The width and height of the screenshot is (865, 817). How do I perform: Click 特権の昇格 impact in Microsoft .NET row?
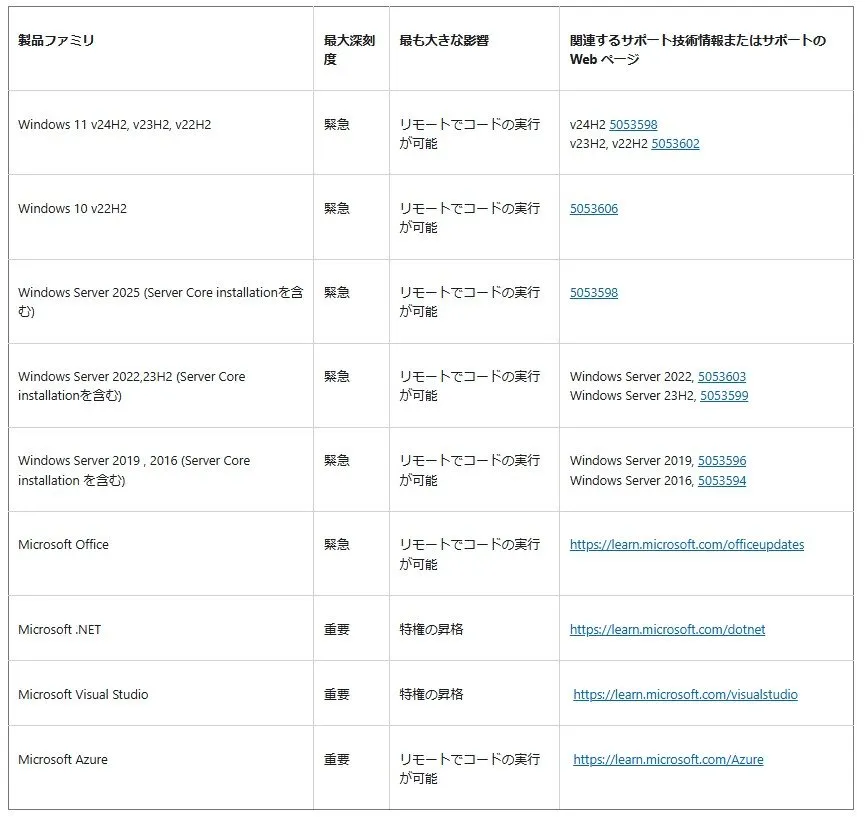click(431, 629)
